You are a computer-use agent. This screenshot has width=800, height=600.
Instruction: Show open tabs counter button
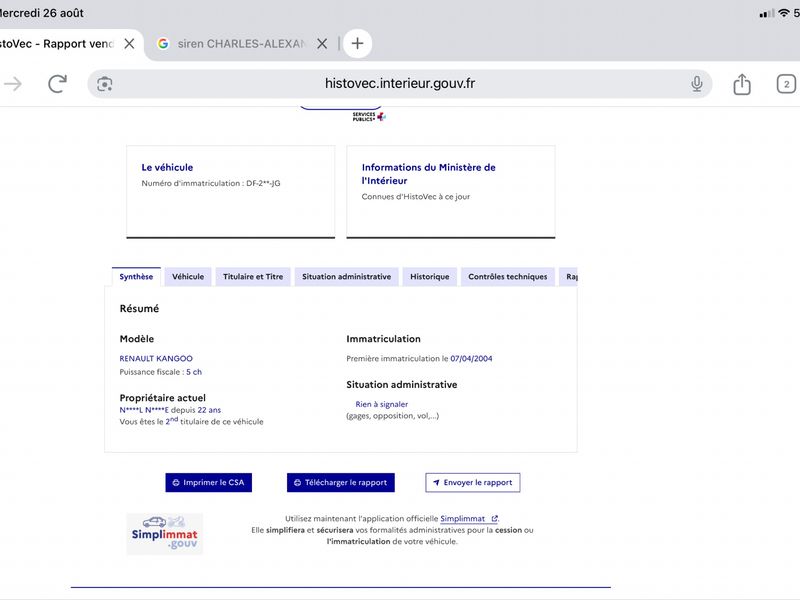pos(786,84)
